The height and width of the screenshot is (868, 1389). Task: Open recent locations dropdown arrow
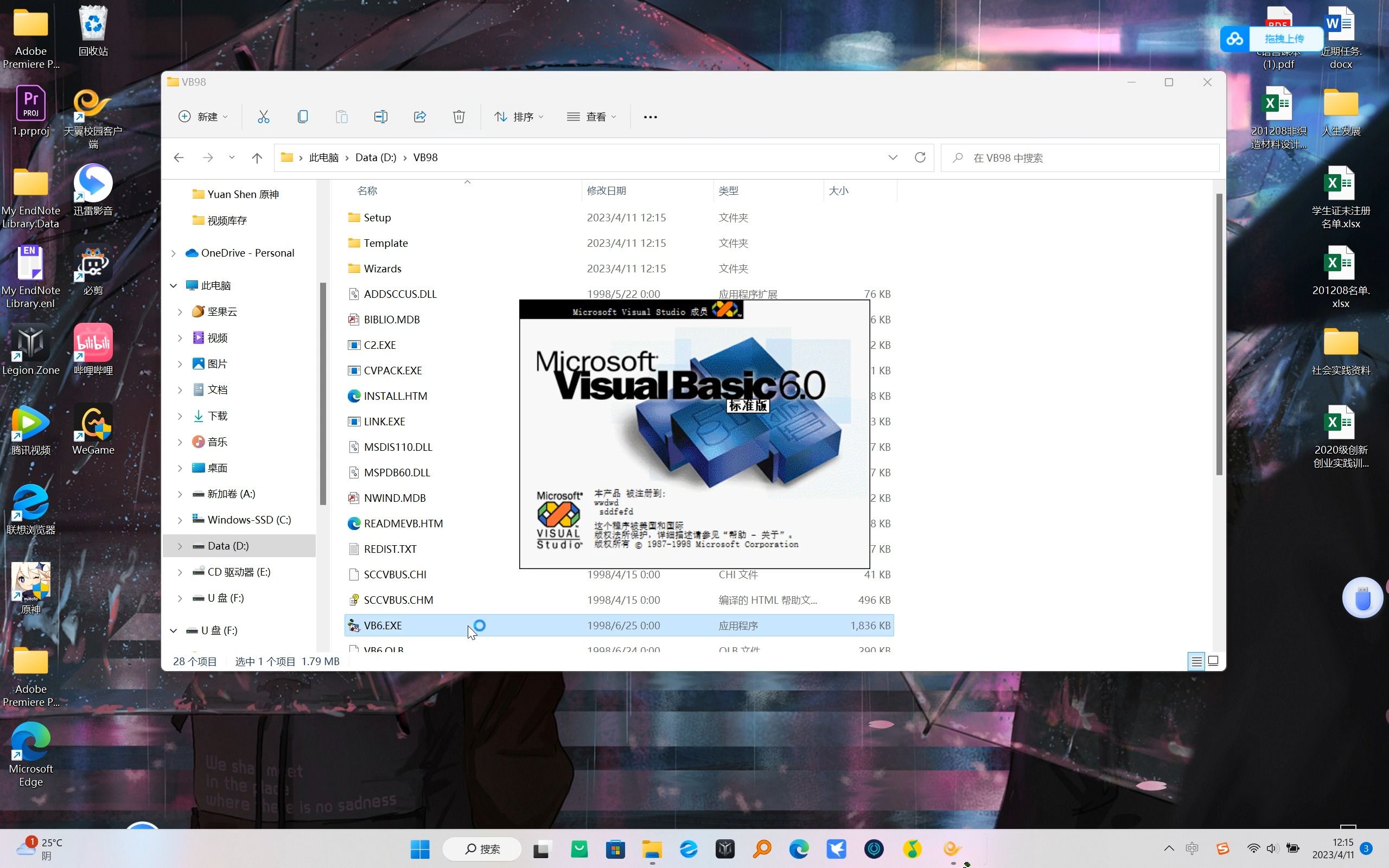[232, 157]
